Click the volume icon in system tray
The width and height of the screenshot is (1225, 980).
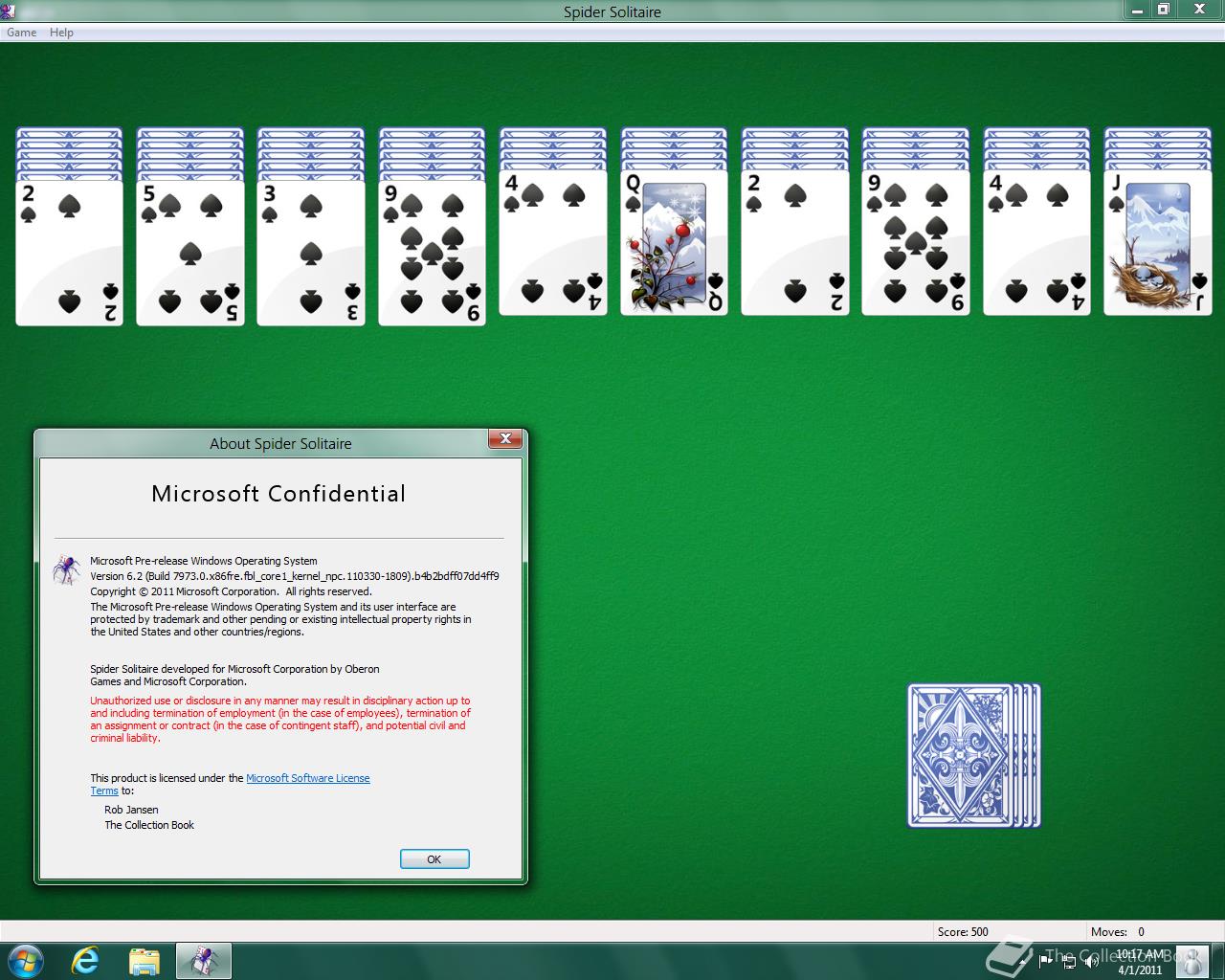pos(1090,961)
